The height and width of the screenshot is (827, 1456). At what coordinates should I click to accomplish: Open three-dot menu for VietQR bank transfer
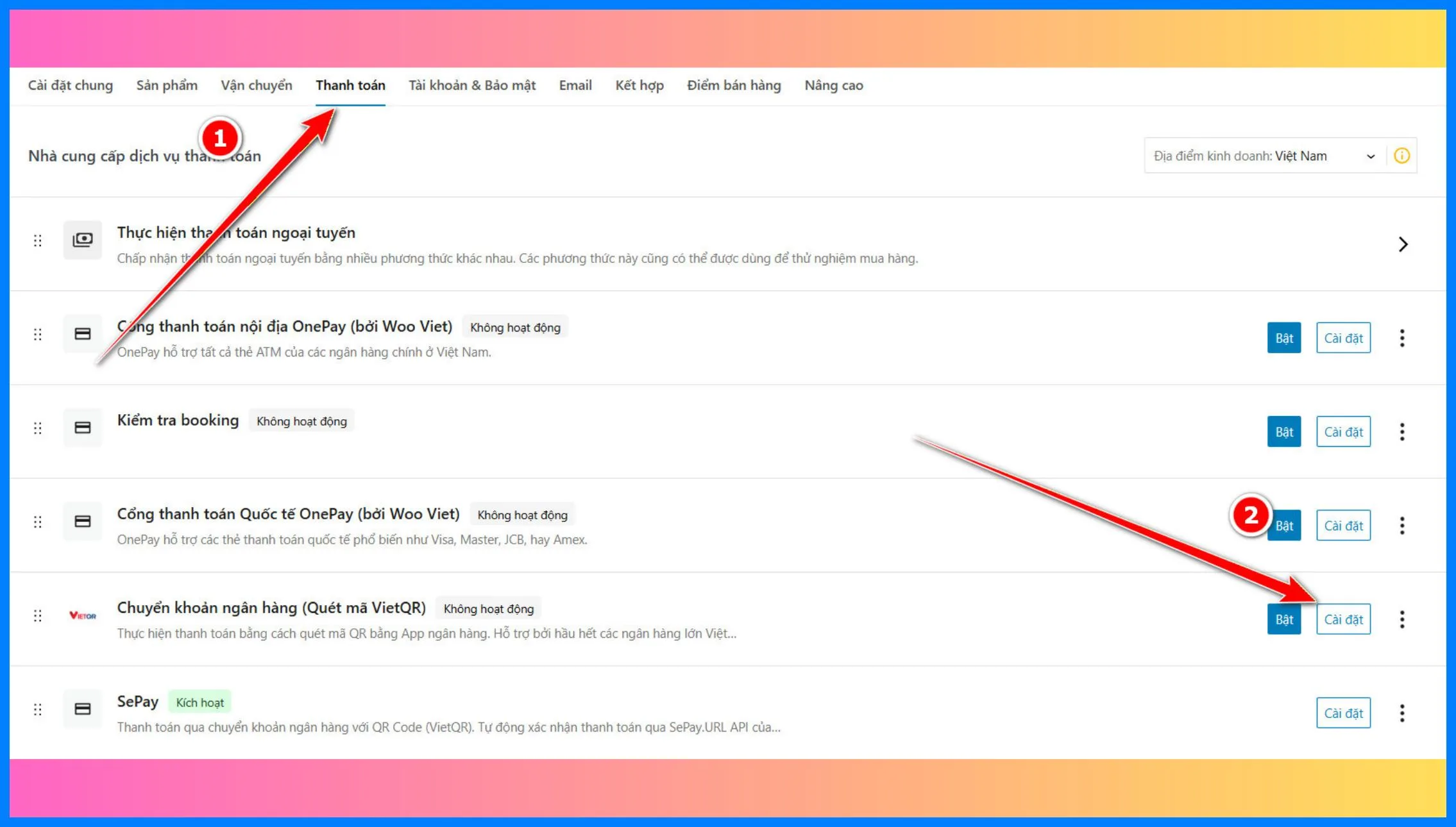[x=1401, y=619]
